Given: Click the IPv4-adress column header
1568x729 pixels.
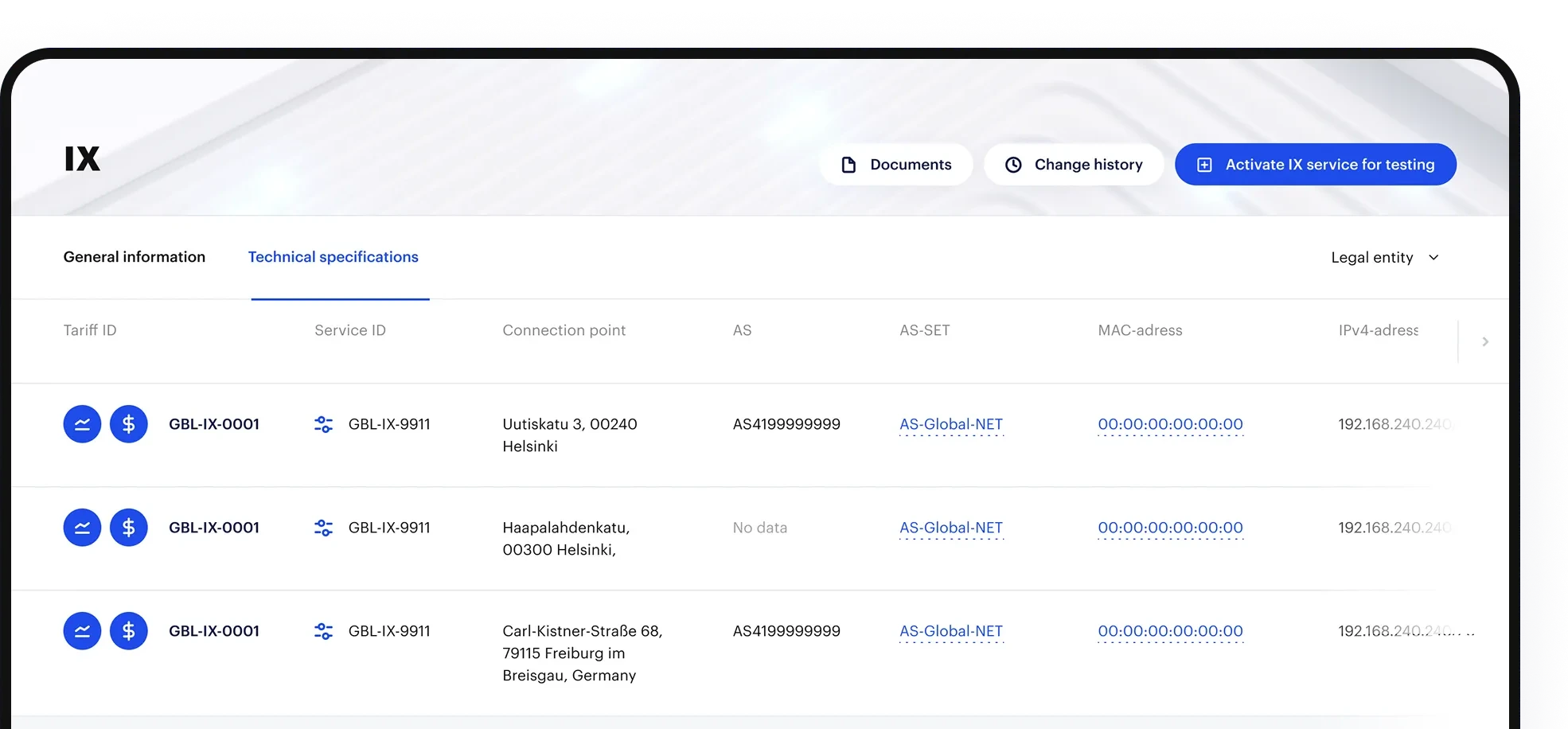Looking at the screenshot, I should (x=1379, y=330).
